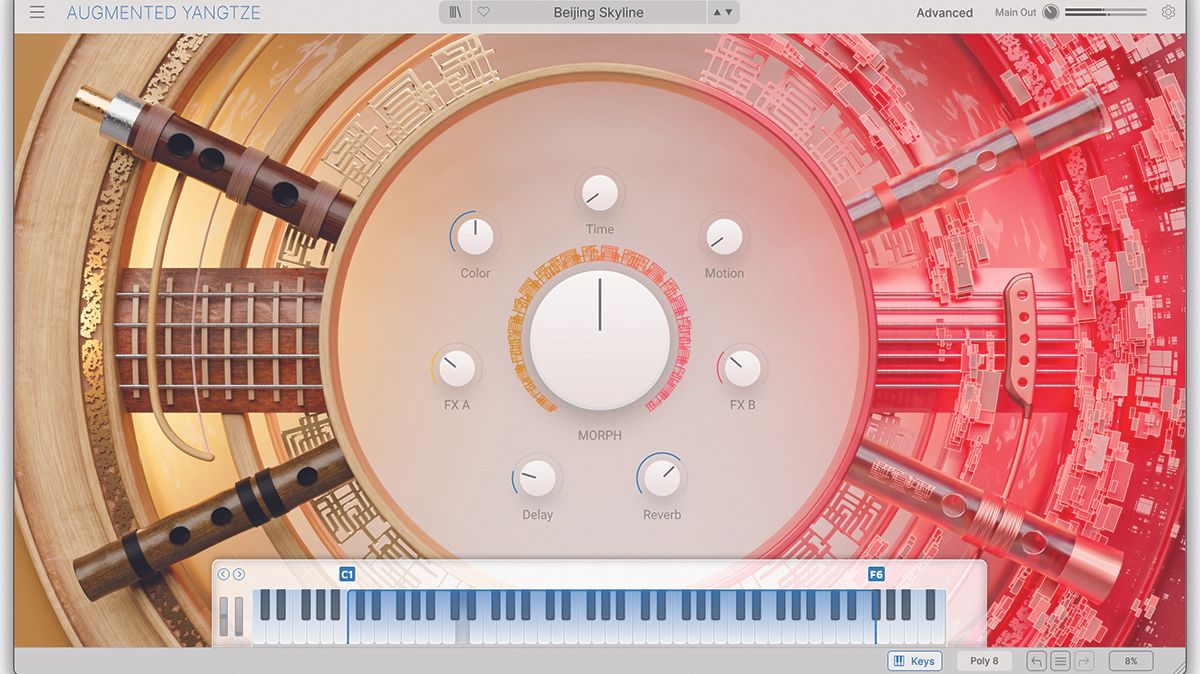Favorite the preset with the heart icon
Screen dimensions: 1200x674
pos(484,13)
